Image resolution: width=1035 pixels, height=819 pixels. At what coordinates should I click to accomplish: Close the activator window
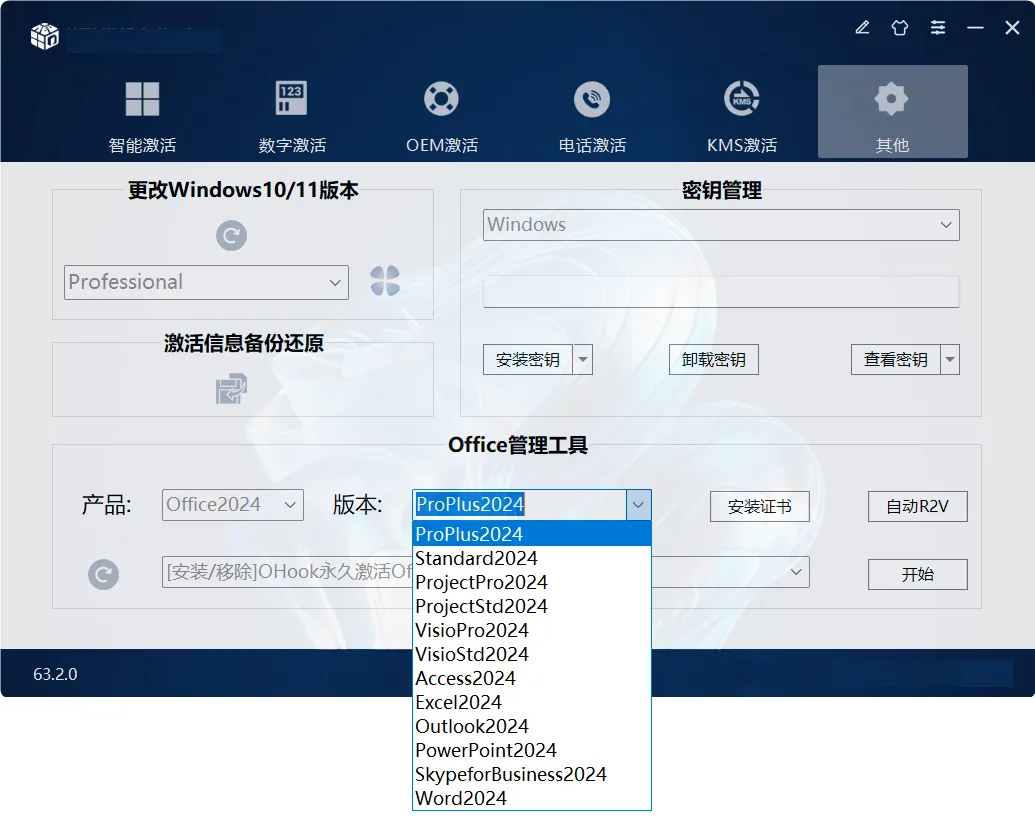point(1012,28)
